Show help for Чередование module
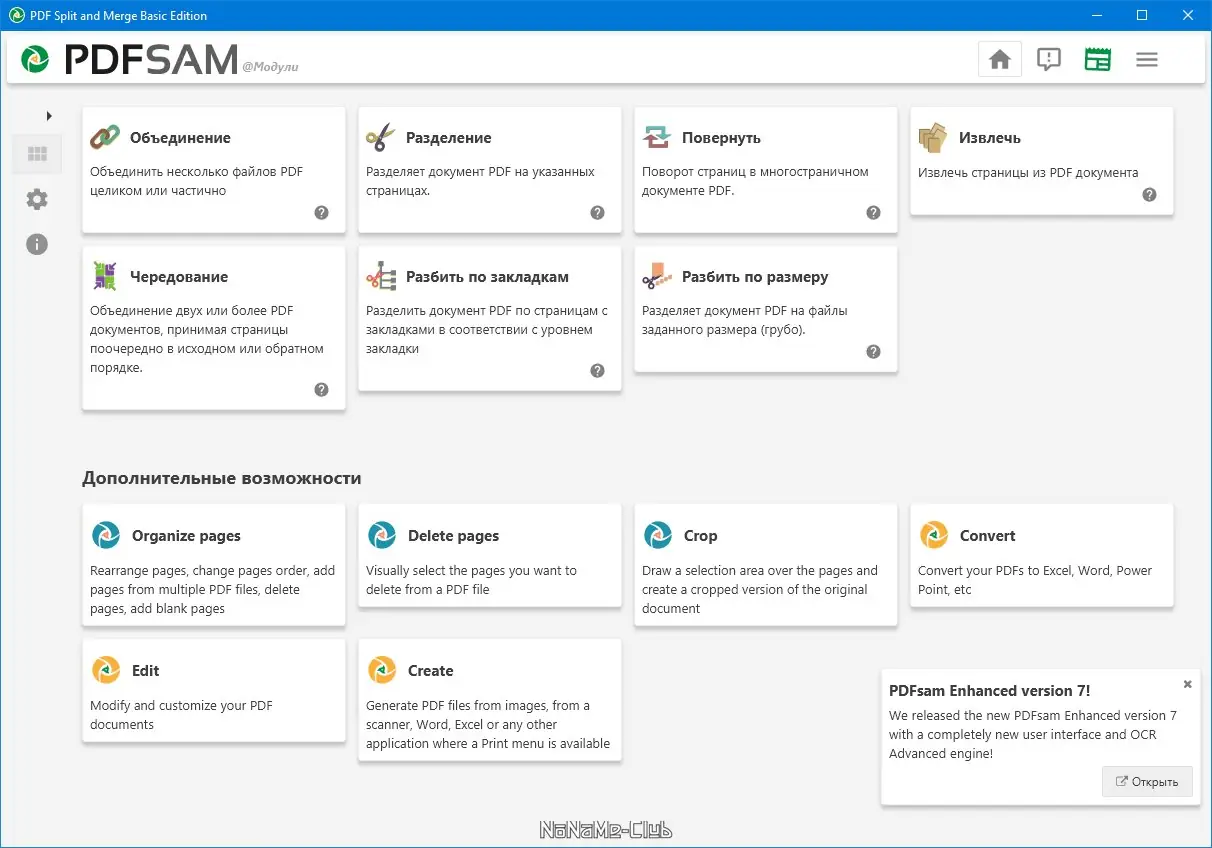1212x848 pixels. click(x=322, y=389)
